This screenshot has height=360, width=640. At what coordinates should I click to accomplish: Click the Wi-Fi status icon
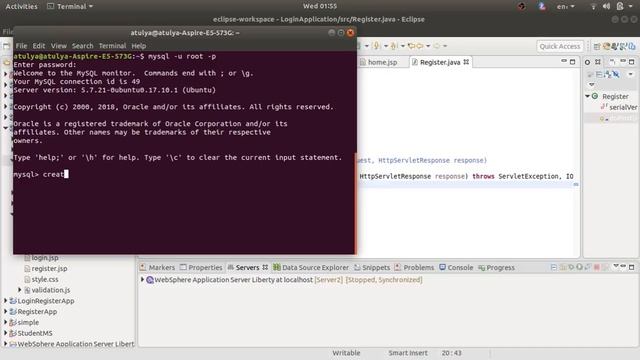593,7
